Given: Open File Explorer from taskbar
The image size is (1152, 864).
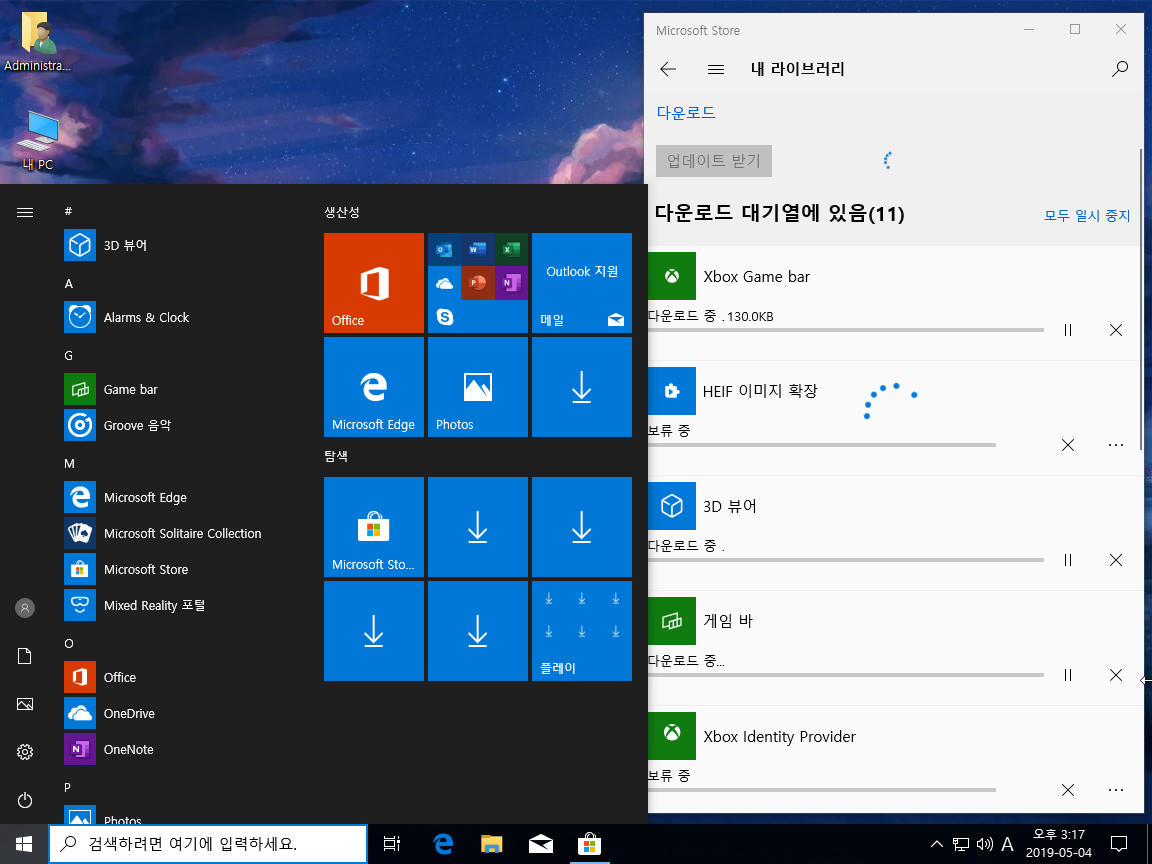Looking at the screenshot, I should (x=492, y=843).
